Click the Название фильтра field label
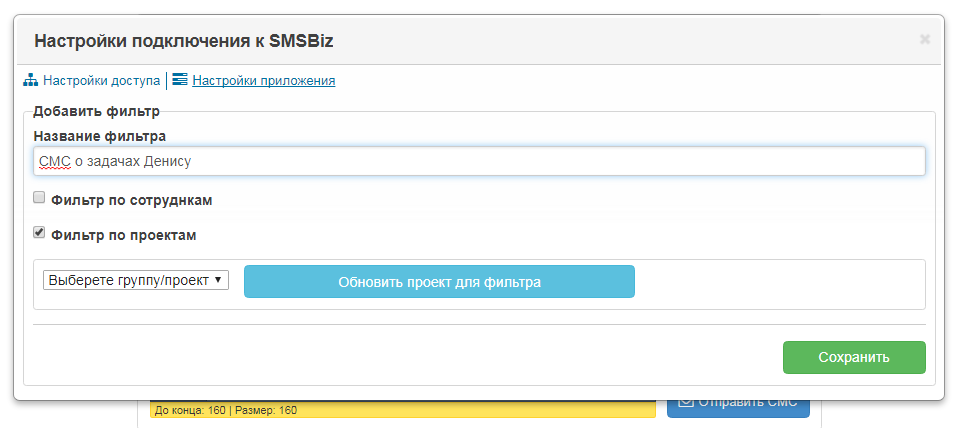The height and width of the screenshot is (428, 961). [x=99, y=136]
